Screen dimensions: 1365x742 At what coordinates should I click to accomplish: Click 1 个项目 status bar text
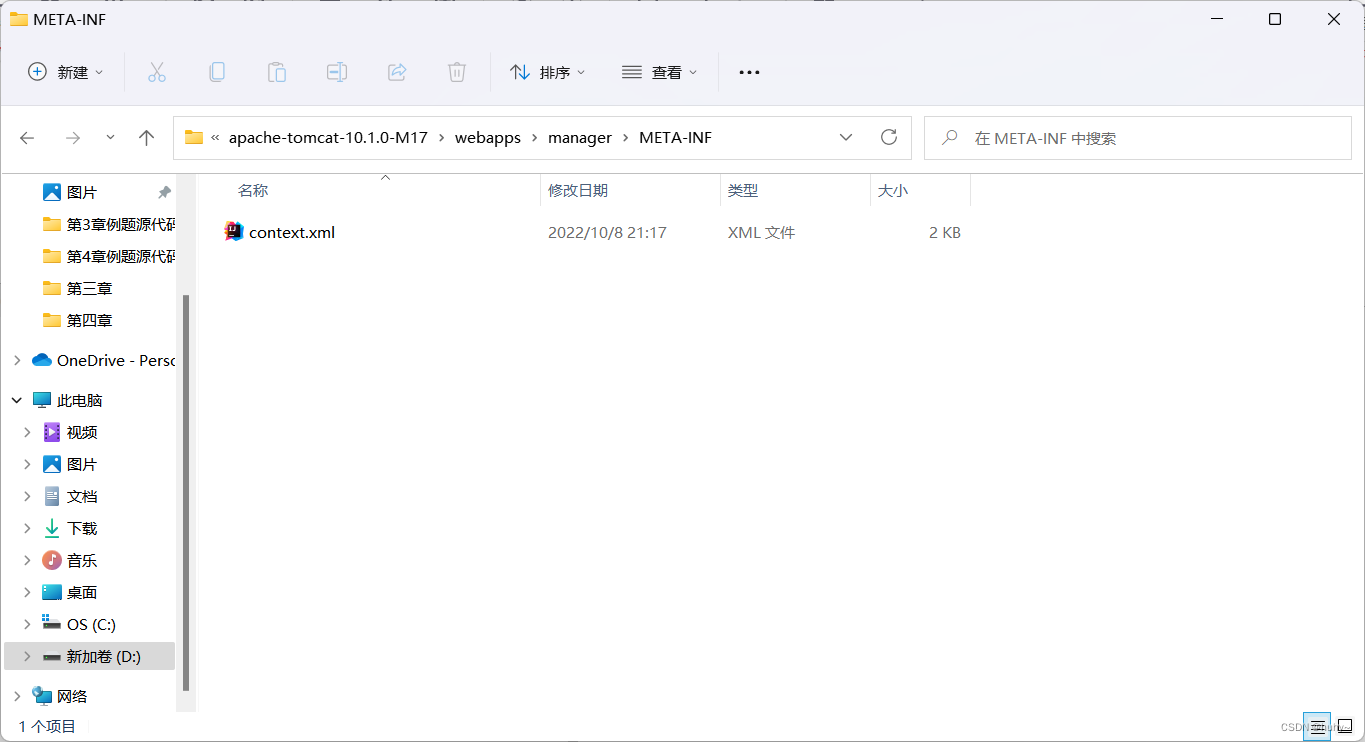47,727
